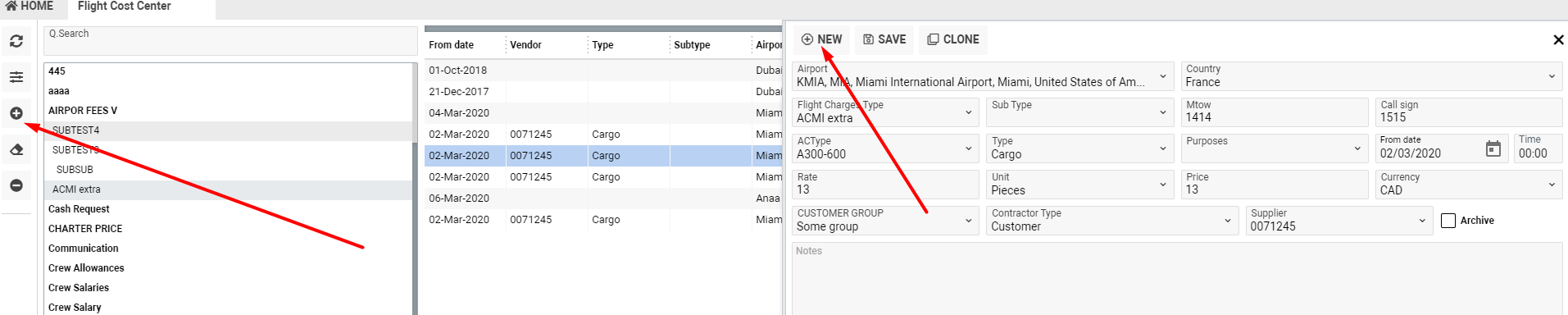Open the Currency dropdown
This screenshot has height=315, width=1568.
(x=1552, y=185)
